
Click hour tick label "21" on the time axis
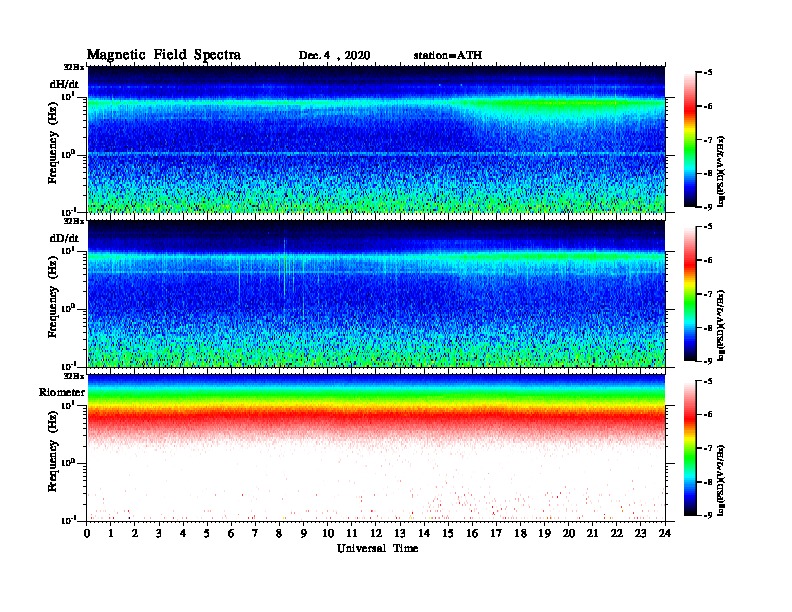pyautogui.click(x=592, y=533)
